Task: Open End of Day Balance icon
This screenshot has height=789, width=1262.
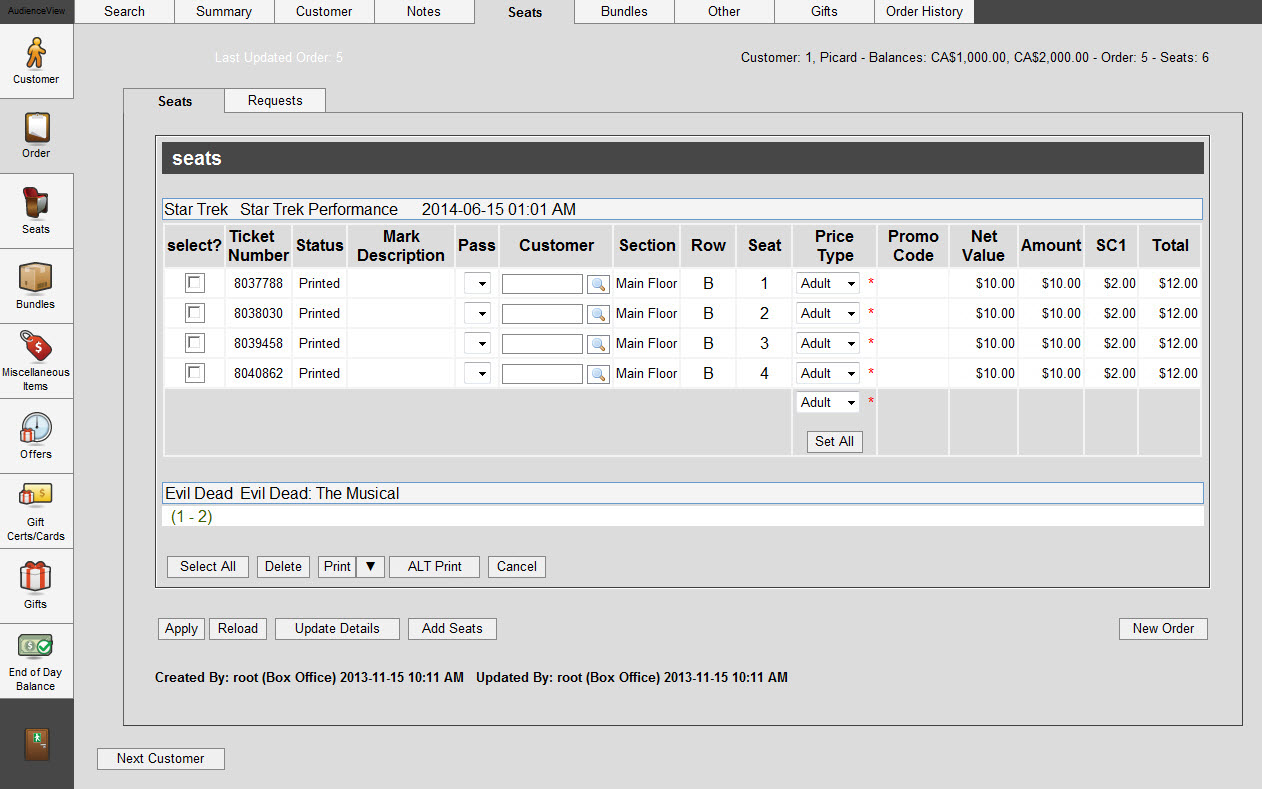Action: click(36, 661)
